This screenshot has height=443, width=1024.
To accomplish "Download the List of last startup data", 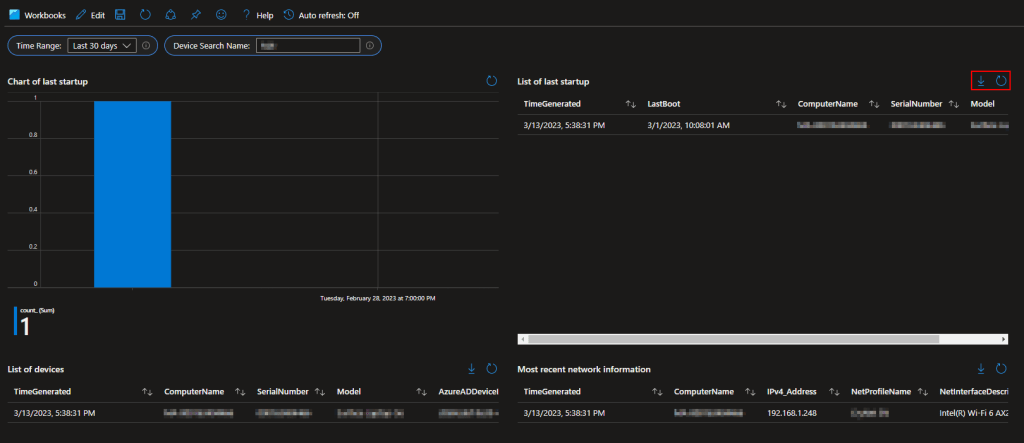I will [x=981, y=81].
